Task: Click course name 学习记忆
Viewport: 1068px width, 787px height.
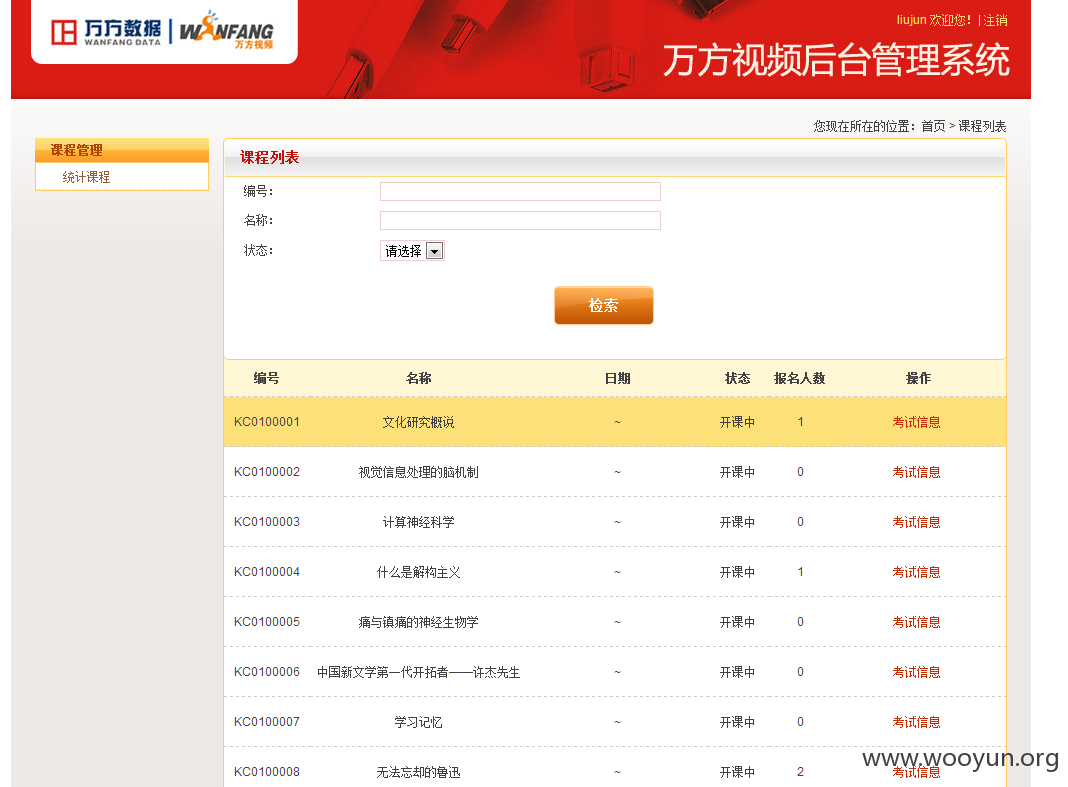Action: (x=418, y=722)
